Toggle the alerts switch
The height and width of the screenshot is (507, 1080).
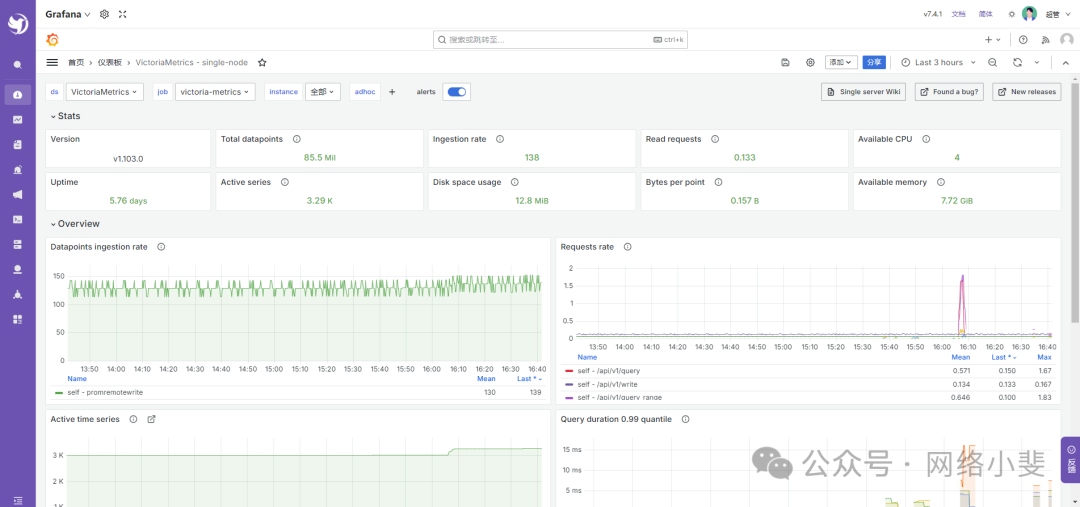pos(457,92)
